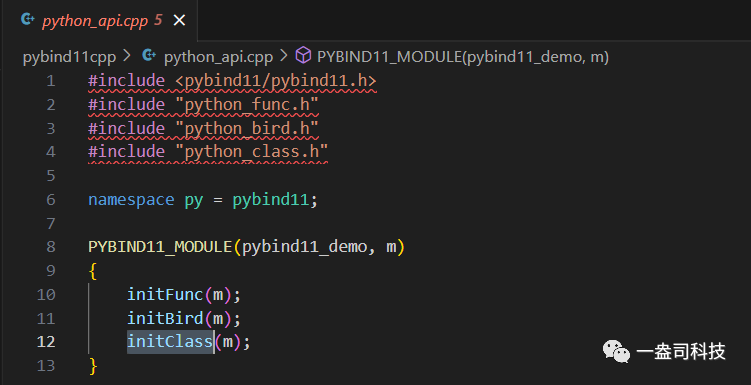Open PYBIND11_MODULE breadcrumb symbol
751x385 pixels.
(x=463, y=57)
